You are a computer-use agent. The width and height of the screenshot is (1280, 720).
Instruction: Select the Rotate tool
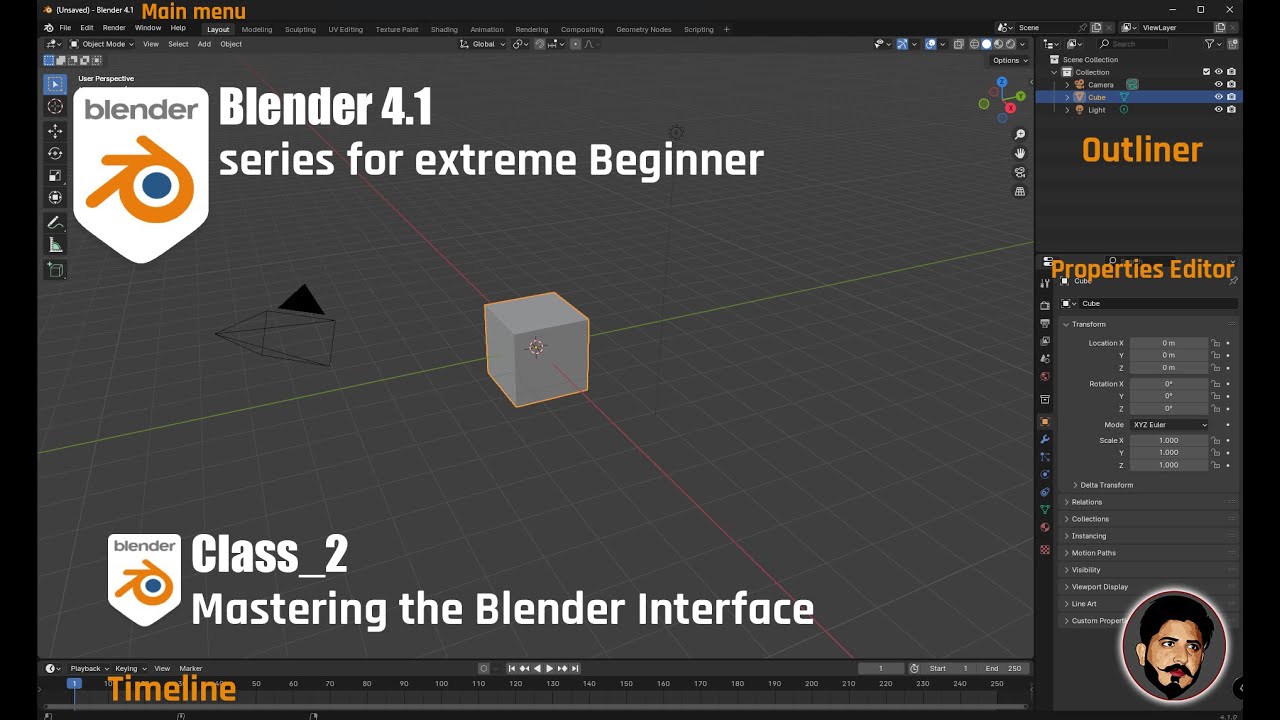(x=55, y=153)
